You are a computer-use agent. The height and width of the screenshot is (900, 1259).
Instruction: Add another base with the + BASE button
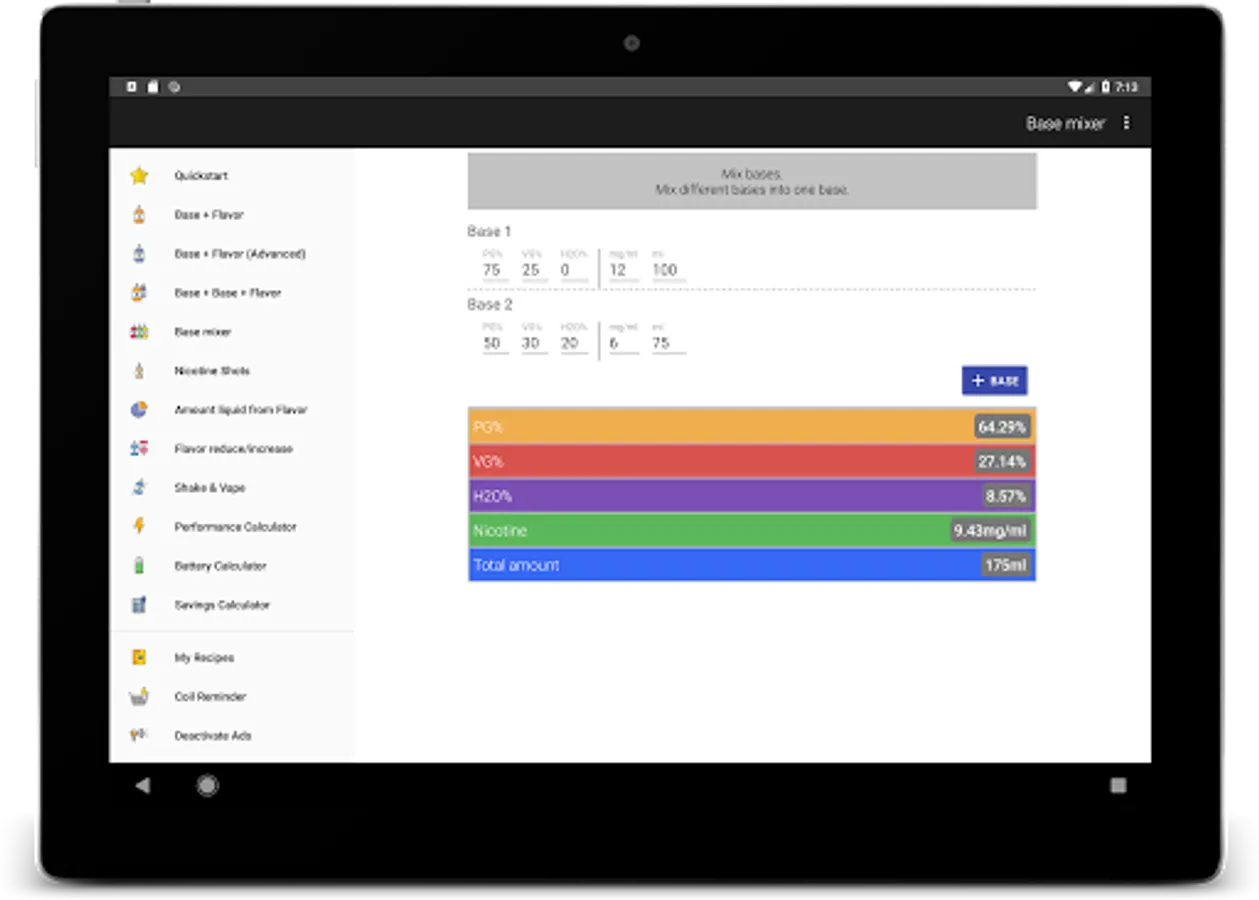(x=994, y=381)
